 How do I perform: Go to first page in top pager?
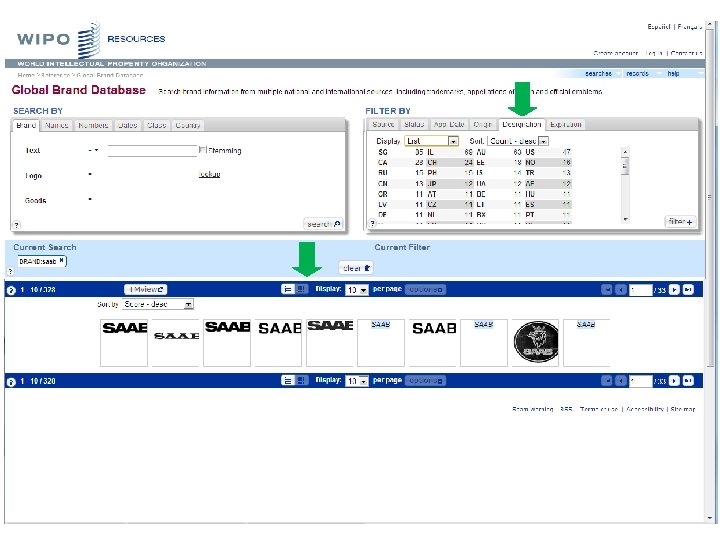(x=607, y=290)
